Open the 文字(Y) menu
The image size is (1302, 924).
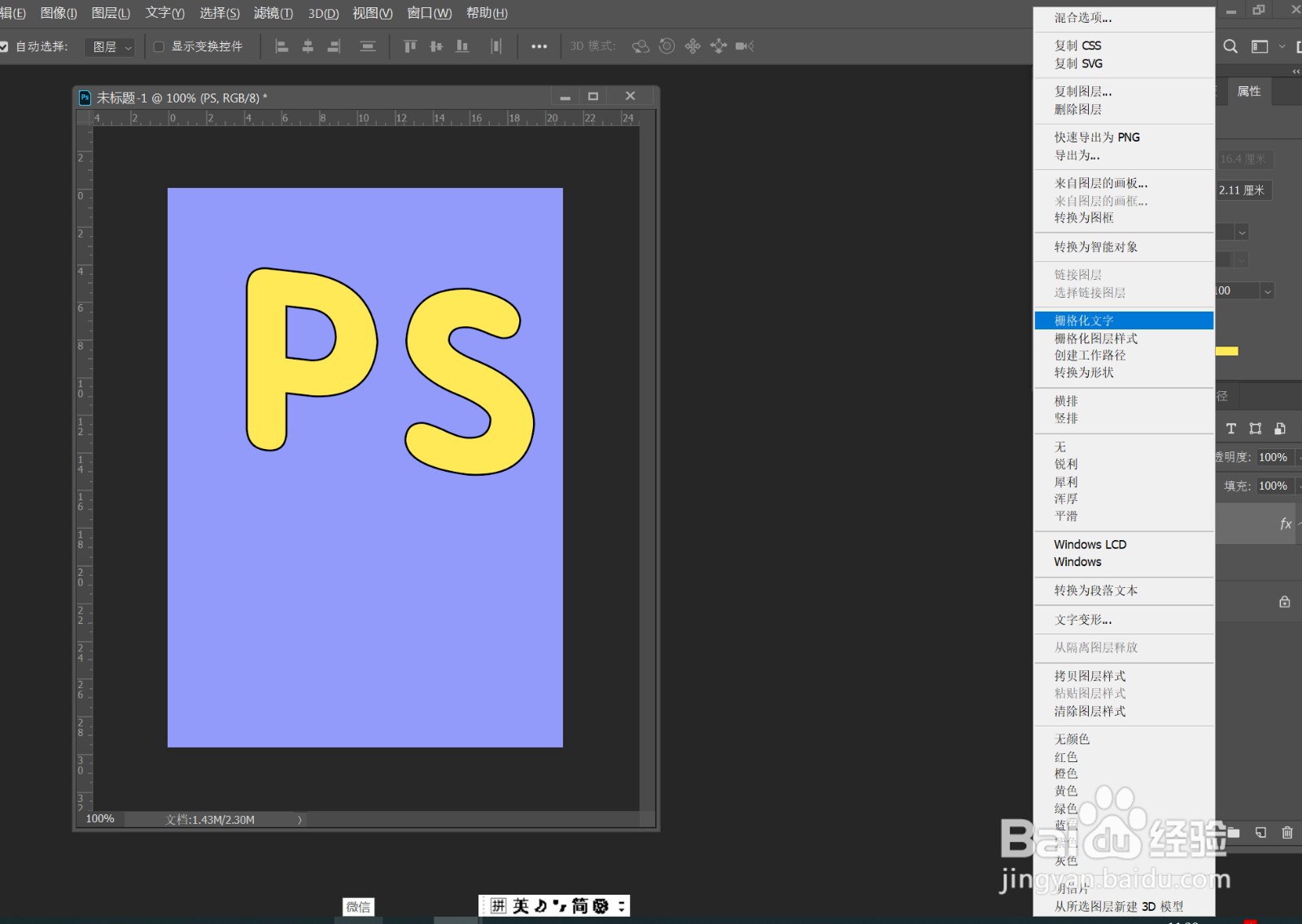(x=165, y=13)
